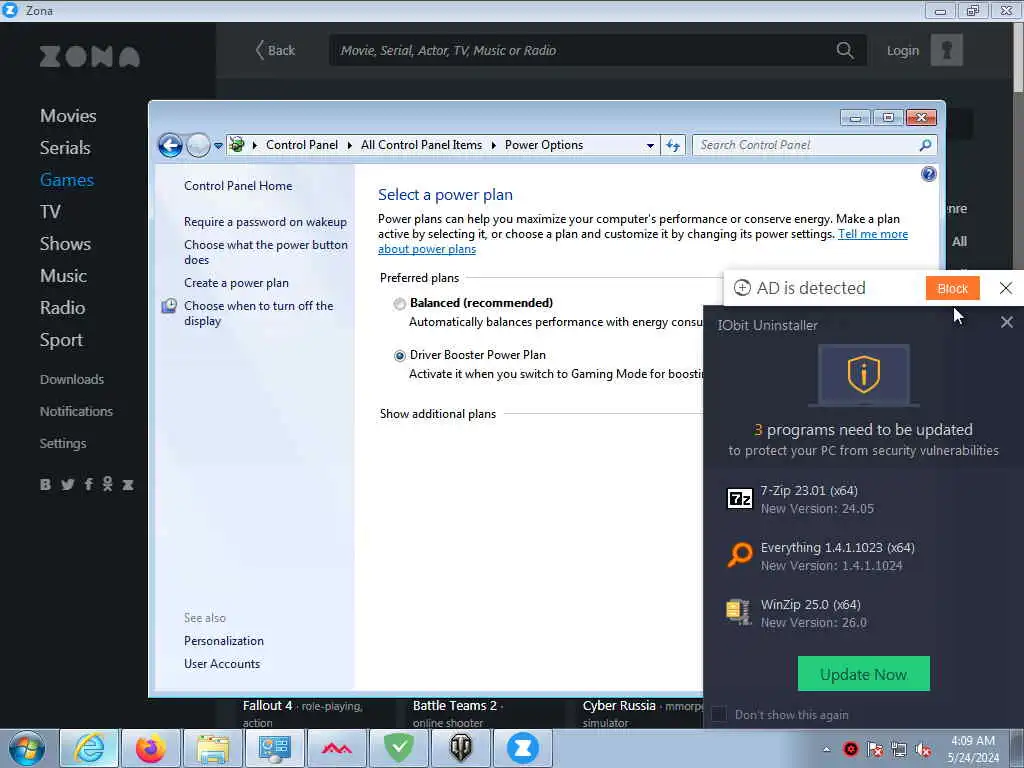Click Choose when to turn off the display
1024x768 pixels.
[x=259, y=313]
